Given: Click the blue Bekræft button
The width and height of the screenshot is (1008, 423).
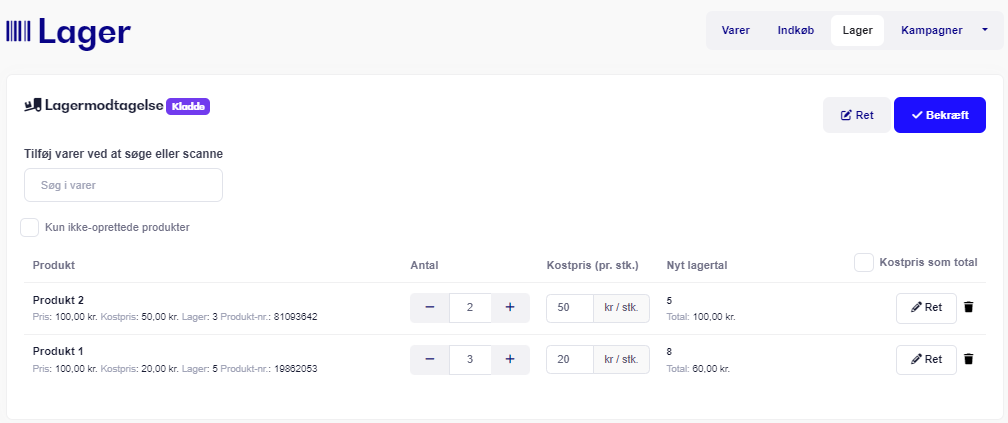Looking at the screenshot, I should (x=940, y=115).
